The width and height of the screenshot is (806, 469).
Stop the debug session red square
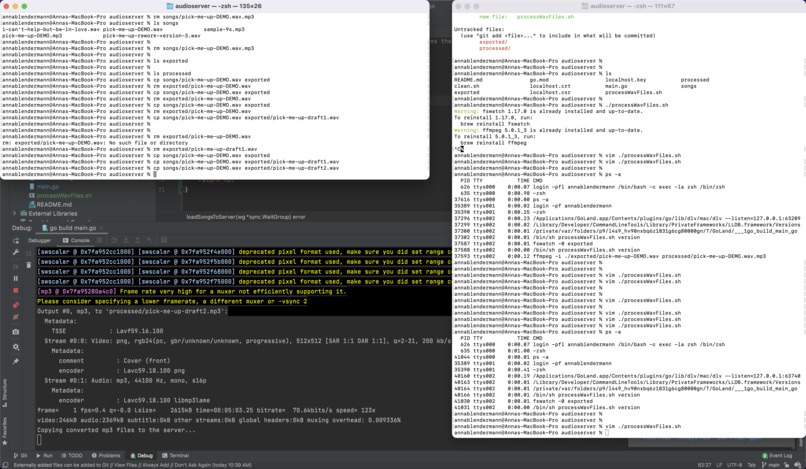(16, 291)
